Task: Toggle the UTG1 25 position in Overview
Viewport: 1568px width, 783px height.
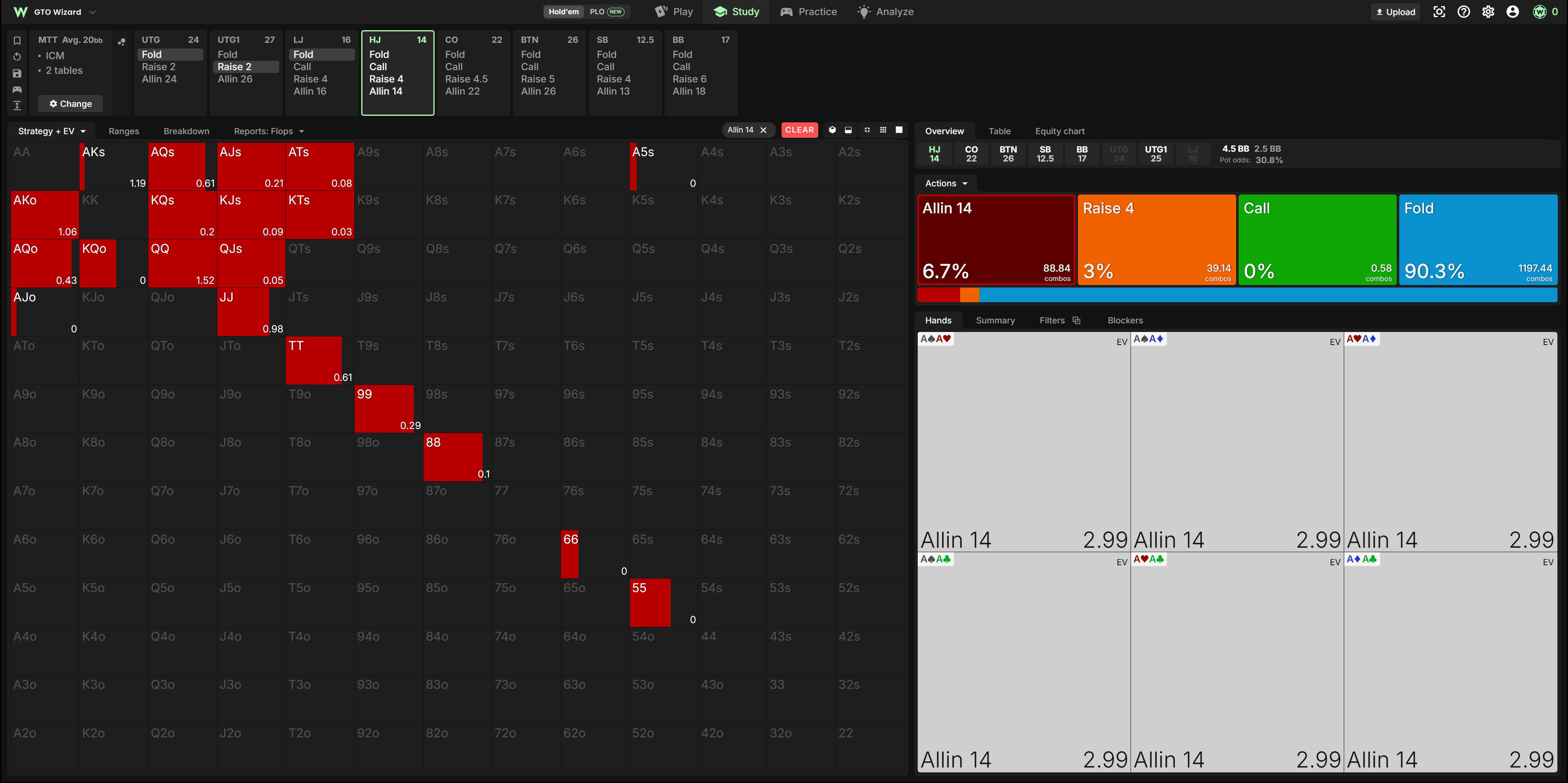Action: [x=1155, y=153]
